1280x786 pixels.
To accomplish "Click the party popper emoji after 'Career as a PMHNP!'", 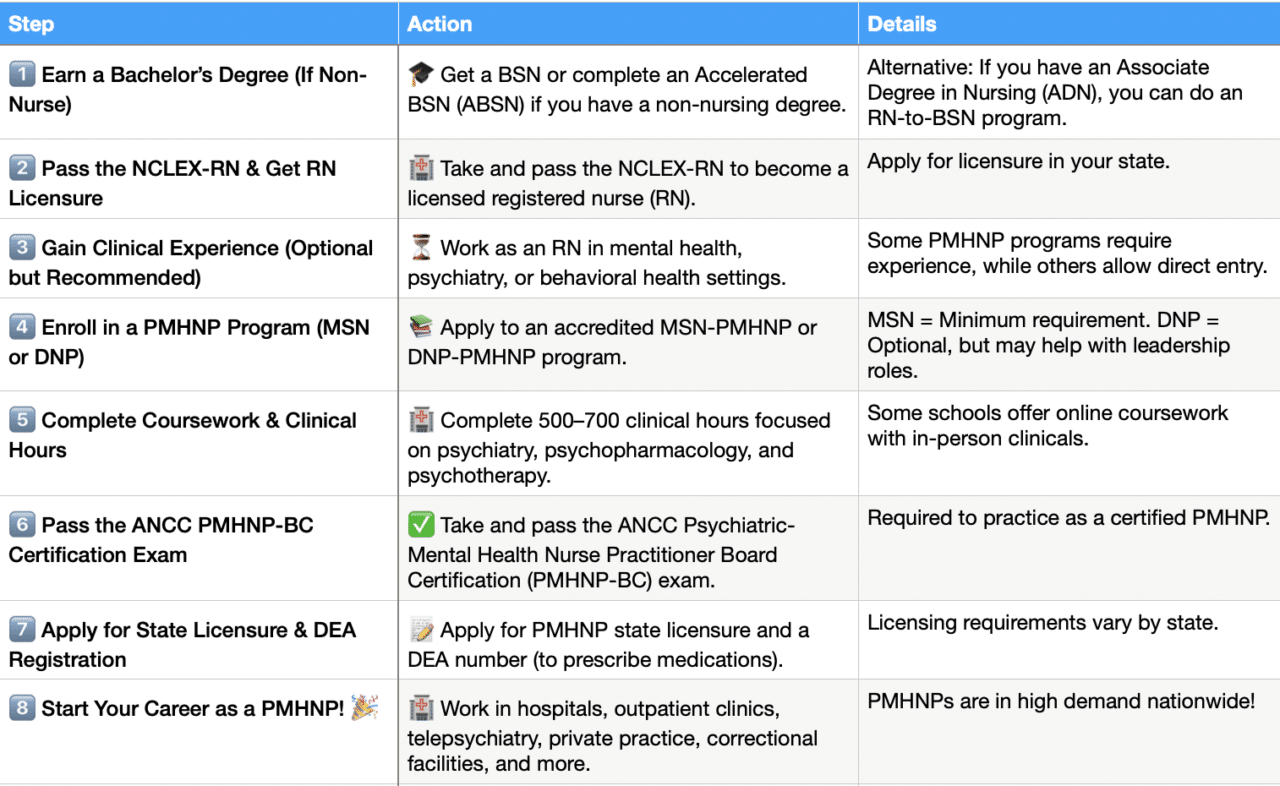I will pos(364,708).
